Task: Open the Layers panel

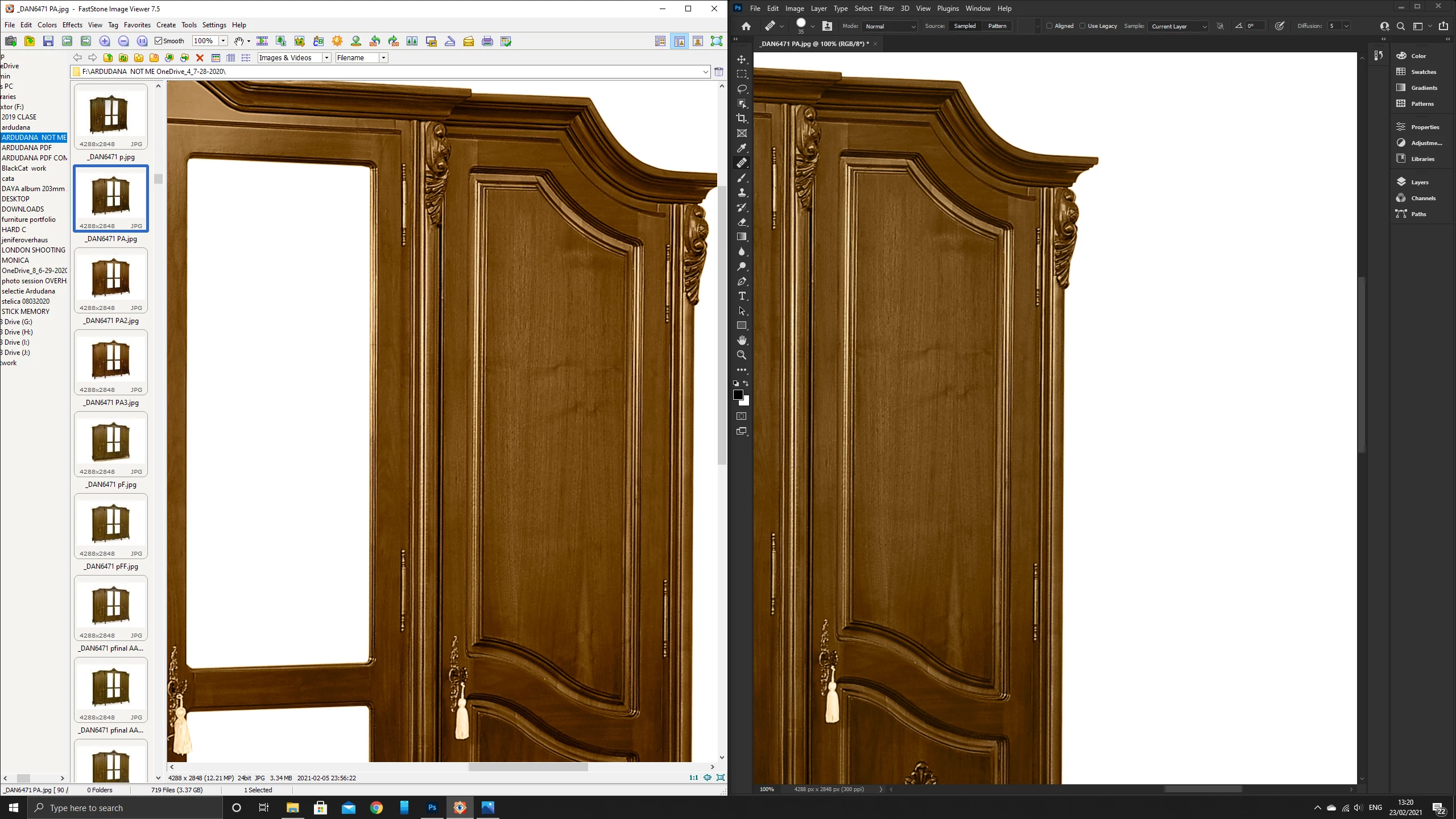Action: click(1419, 182)
